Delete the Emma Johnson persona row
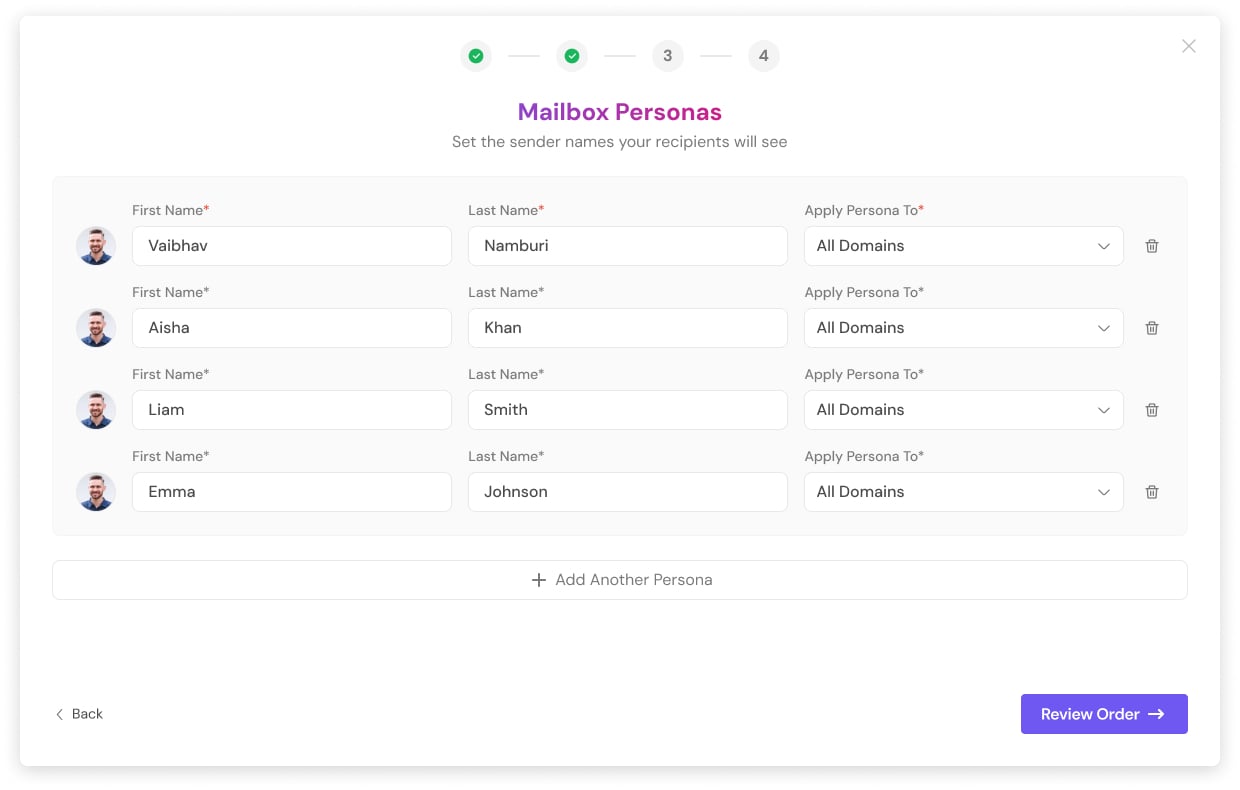The width and height of the screenshot is (1240, 790). [x=1152, y=492]
